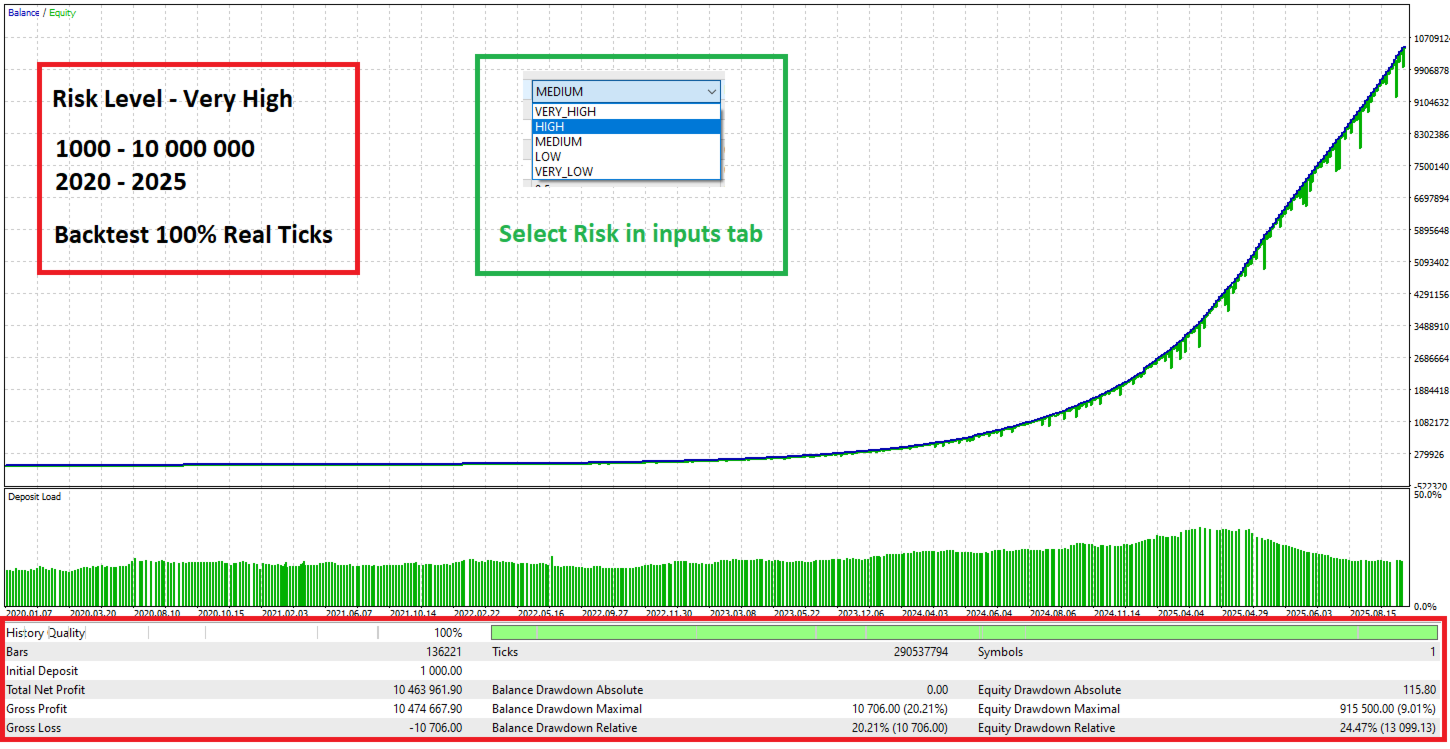This screenshot has height=749, width=1450.
Task: Select the "Equity Drawdown Absolute" label
Action: point(1050,690)
